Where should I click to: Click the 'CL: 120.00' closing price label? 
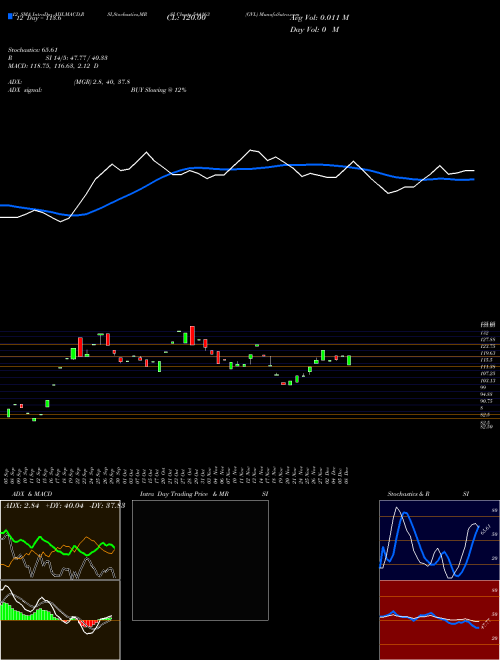186,18
